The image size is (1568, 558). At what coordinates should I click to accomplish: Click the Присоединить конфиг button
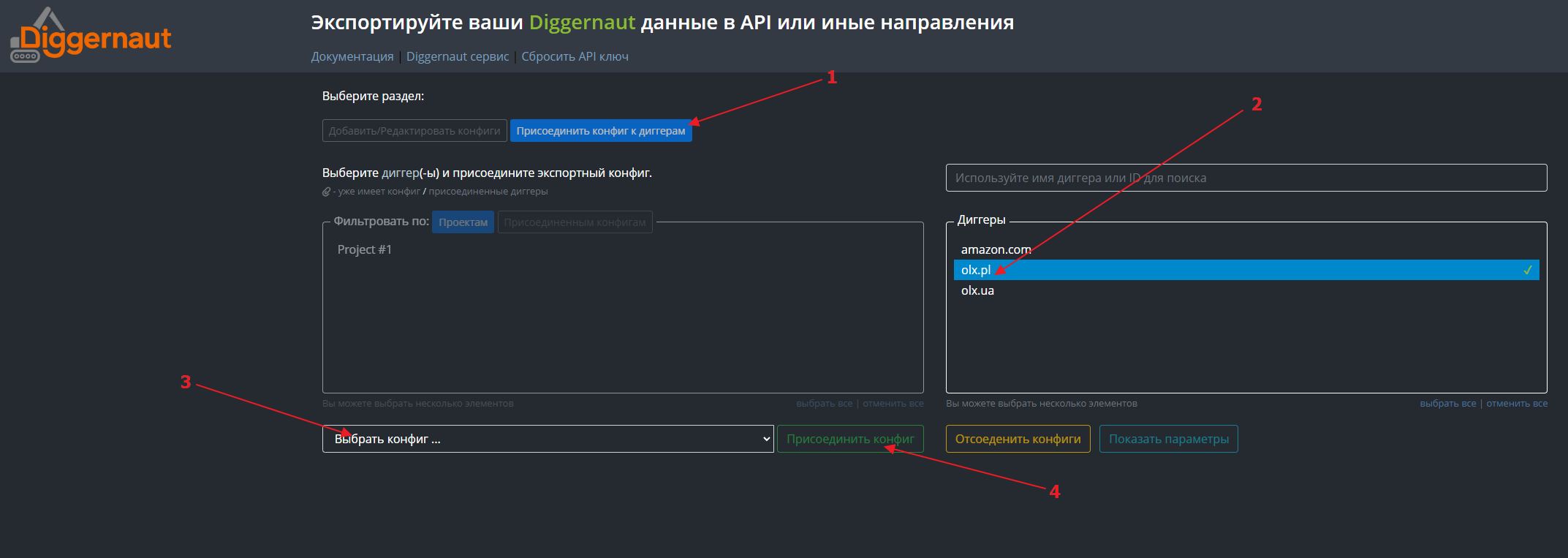(x=850, y=439)
